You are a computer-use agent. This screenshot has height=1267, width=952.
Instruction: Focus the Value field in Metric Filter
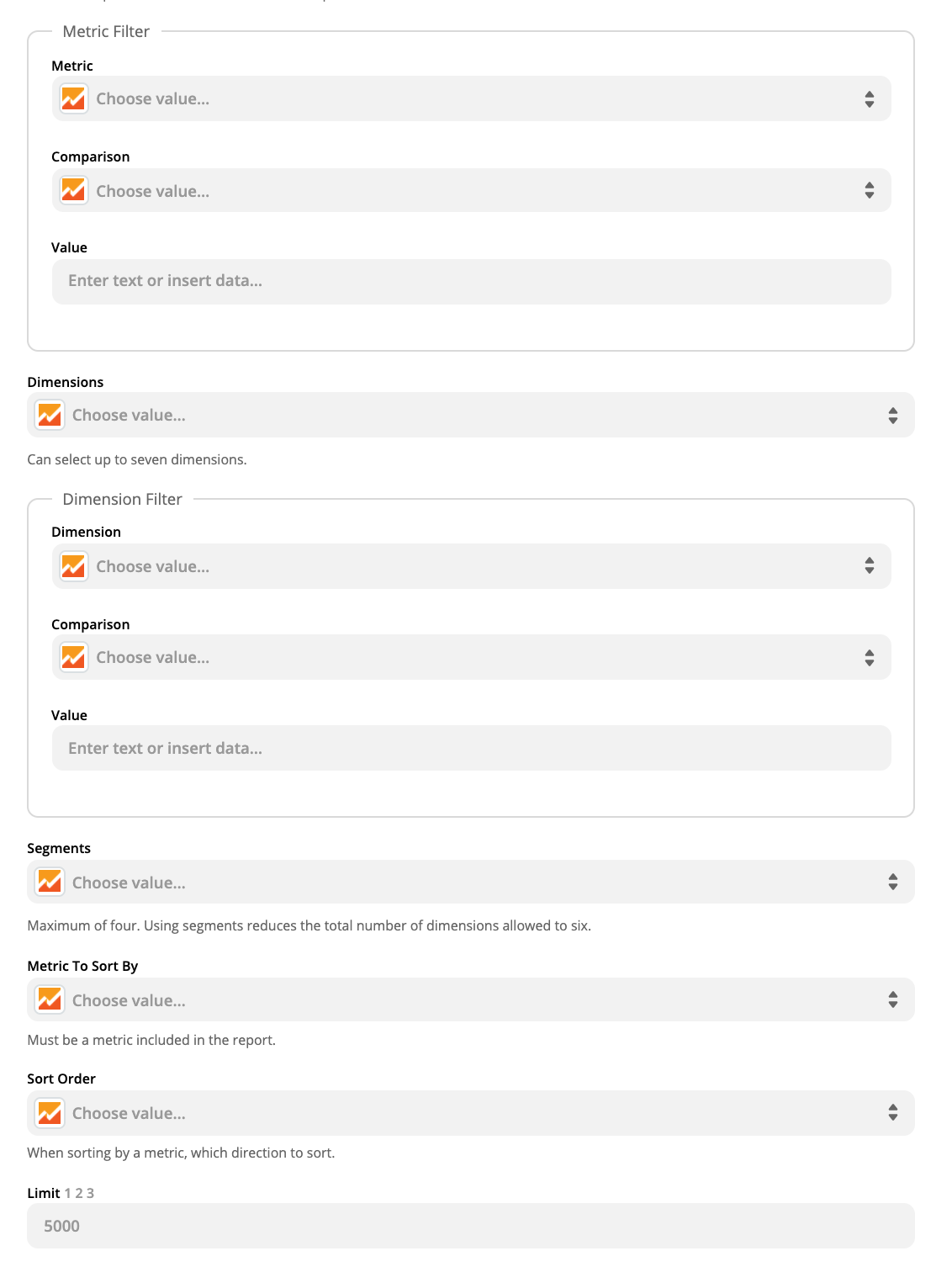click(x=471, y=282)
